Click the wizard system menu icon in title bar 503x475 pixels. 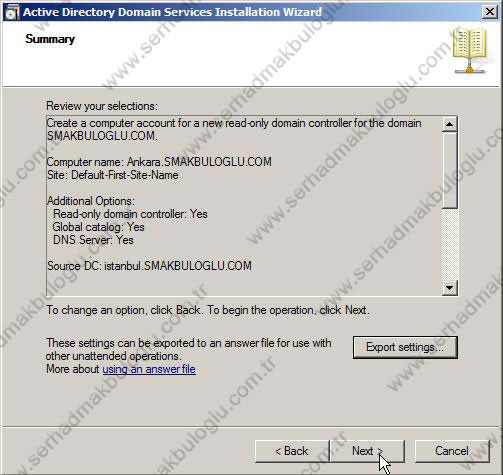(x=12, y=13)
